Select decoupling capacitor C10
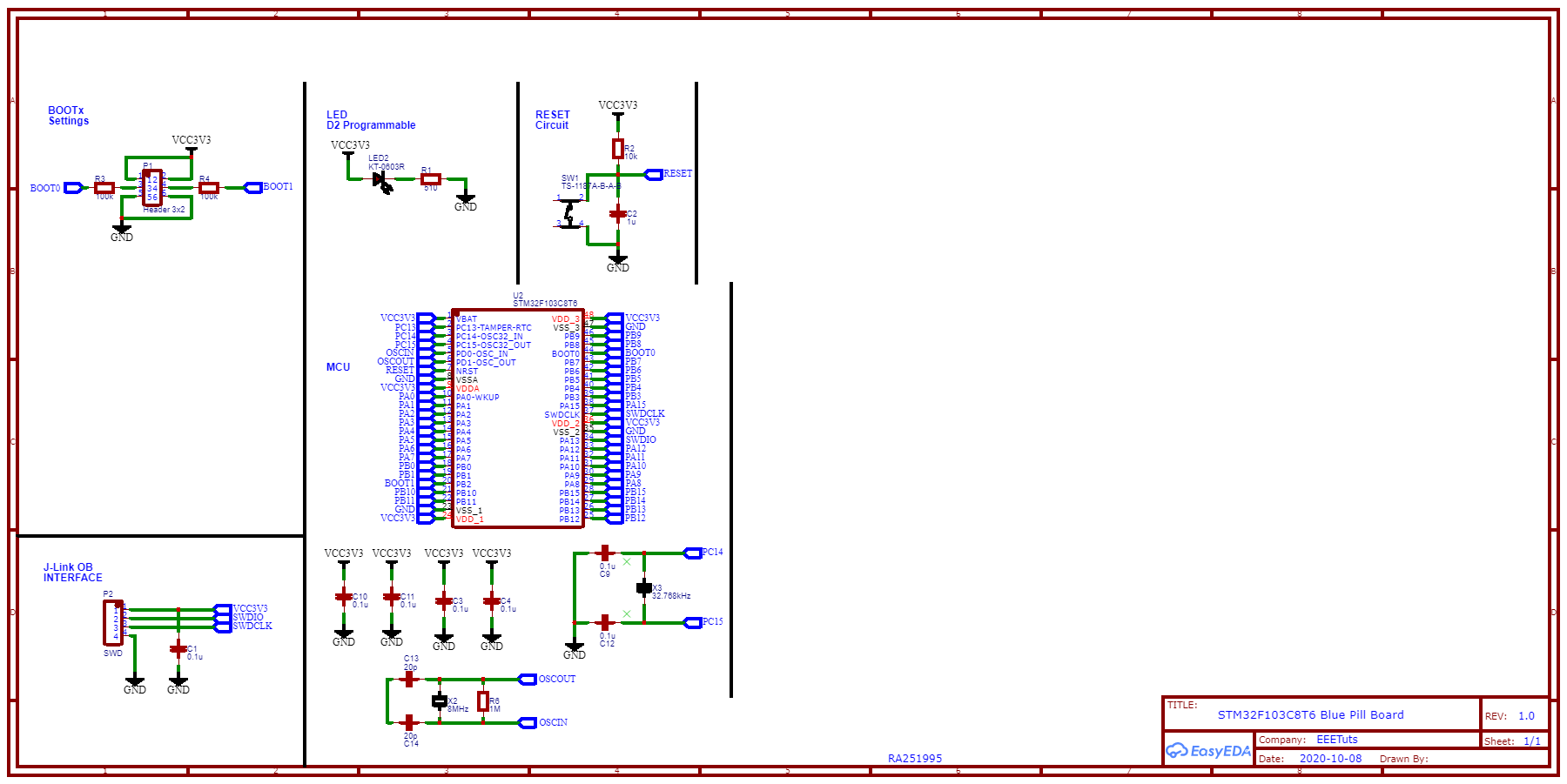This screenshot has height=784, width=1567. pyautogui.click(x=344, y=597)
